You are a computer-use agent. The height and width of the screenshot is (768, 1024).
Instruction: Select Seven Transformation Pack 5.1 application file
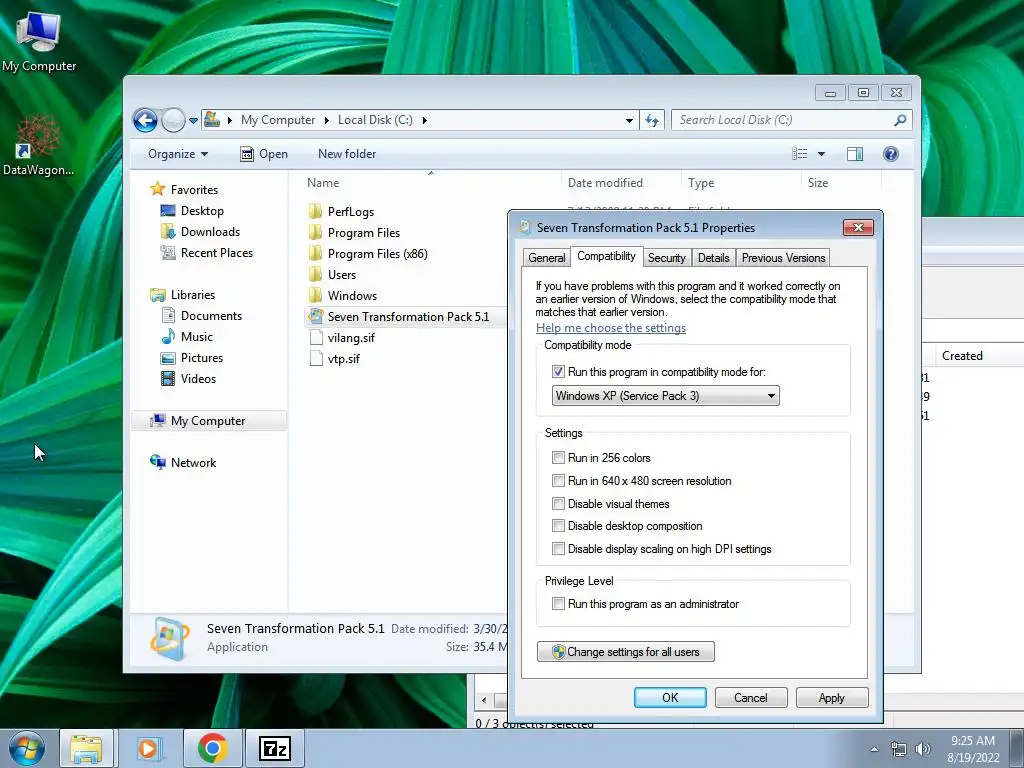coord(398,317)
